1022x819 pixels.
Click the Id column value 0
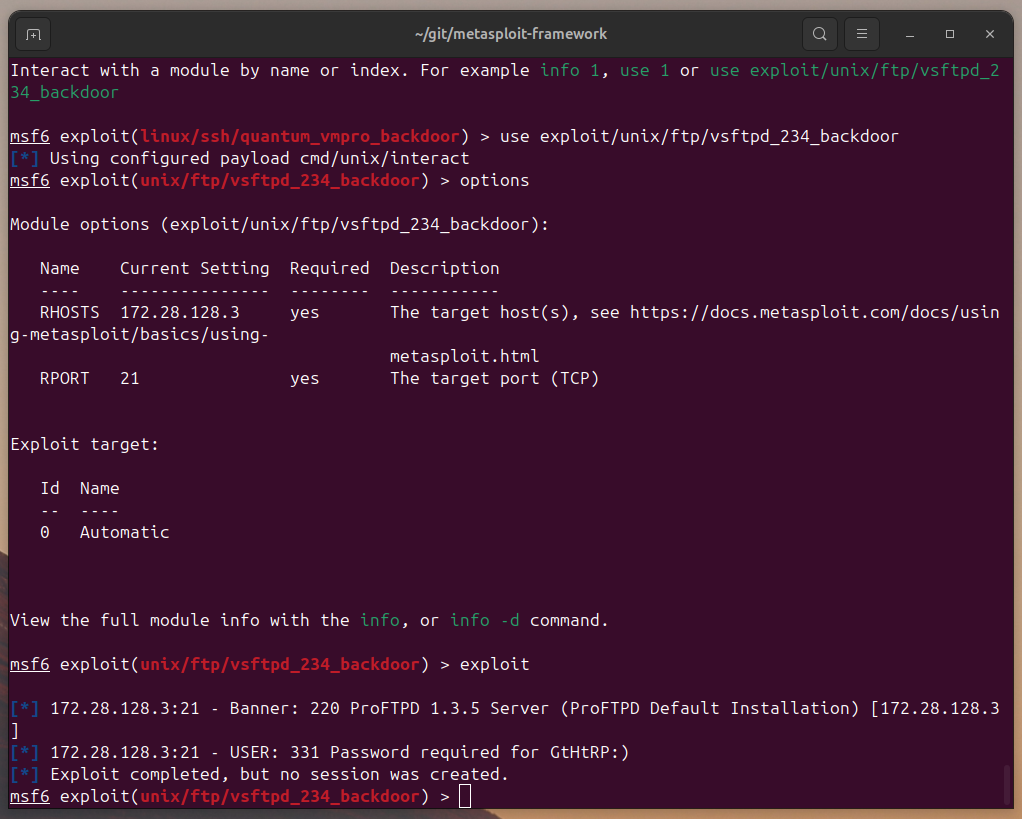point(44,532)
